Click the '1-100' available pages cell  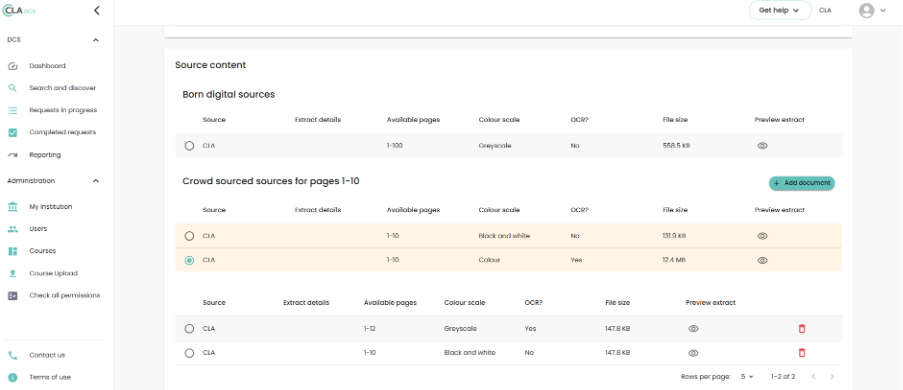[x=394, y=146]
